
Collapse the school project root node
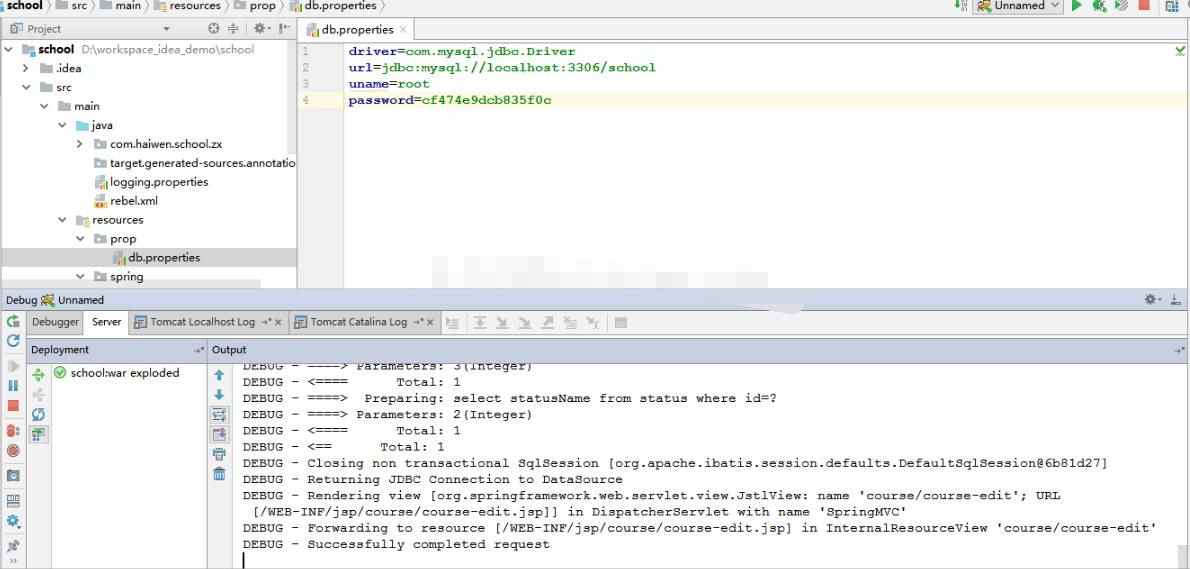tap(9, 49)
